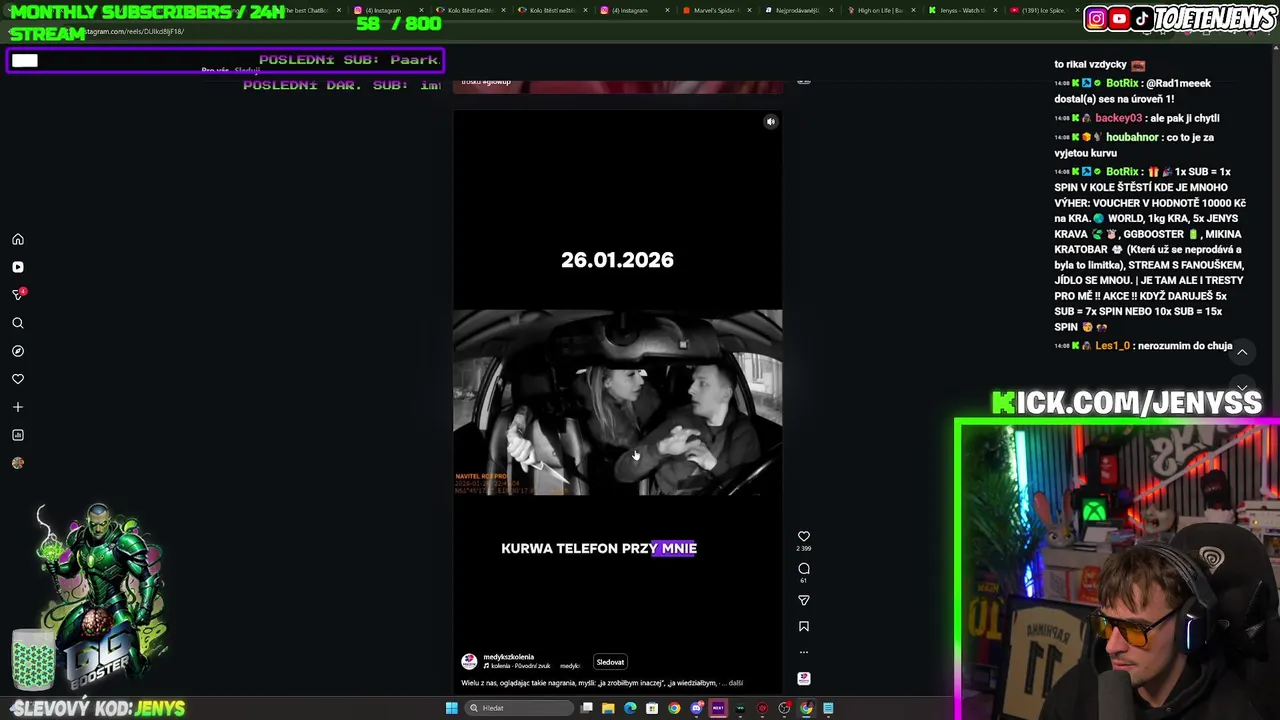Click username 'backey03' in chat
This screenshot has height=720, width=1280.
(x=1118, y=118)
